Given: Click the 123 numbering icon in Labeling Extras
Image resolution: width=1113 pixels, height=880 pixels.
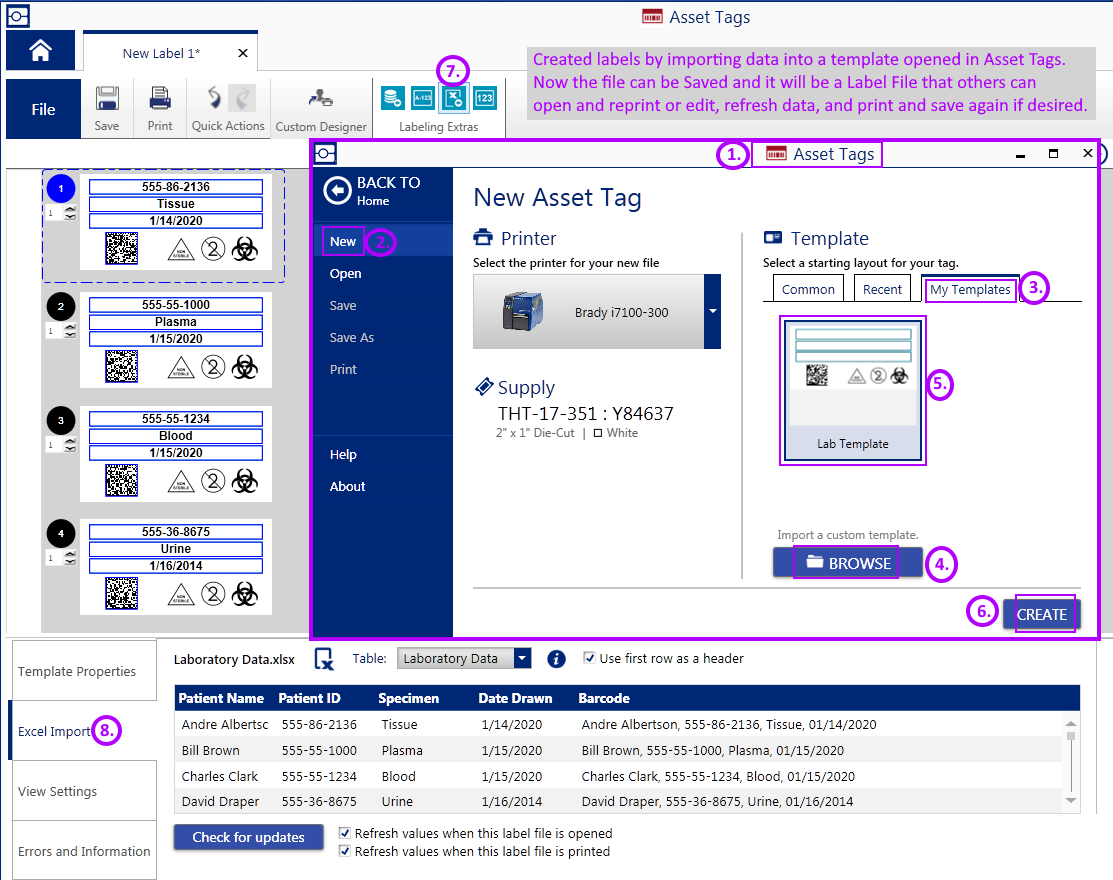Looking at the screenshot, I should click(484, 98).
